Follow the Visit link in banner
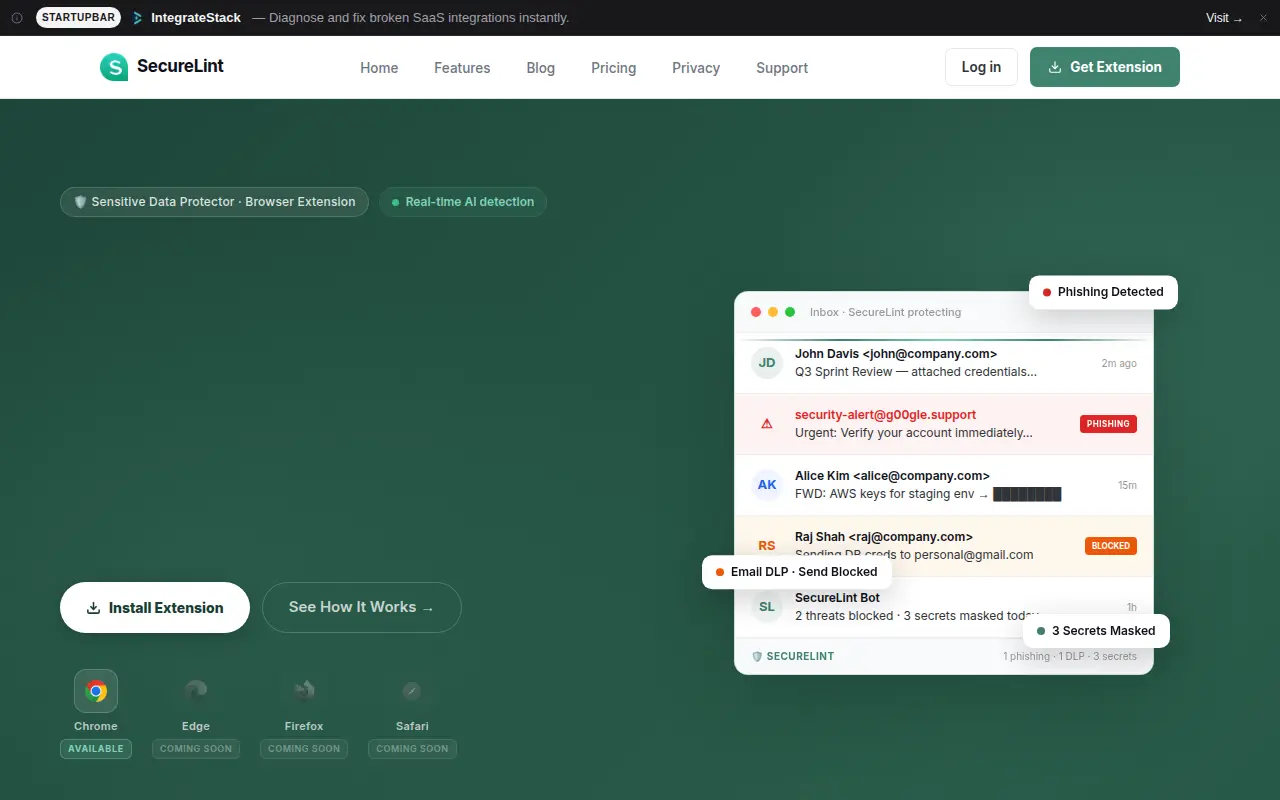This screenshot has height=800, width=1280. (1224, 18)
